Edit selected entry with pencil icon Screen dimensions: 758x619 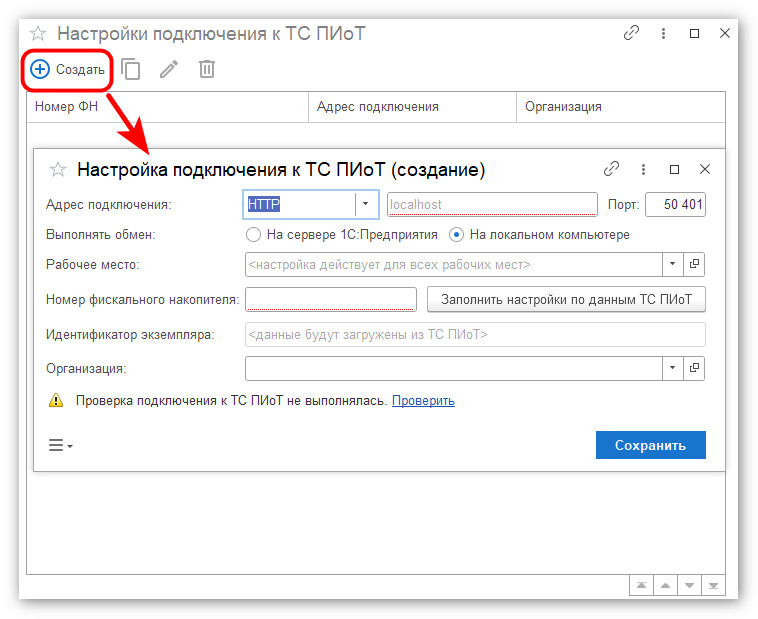tap(169, 69)
